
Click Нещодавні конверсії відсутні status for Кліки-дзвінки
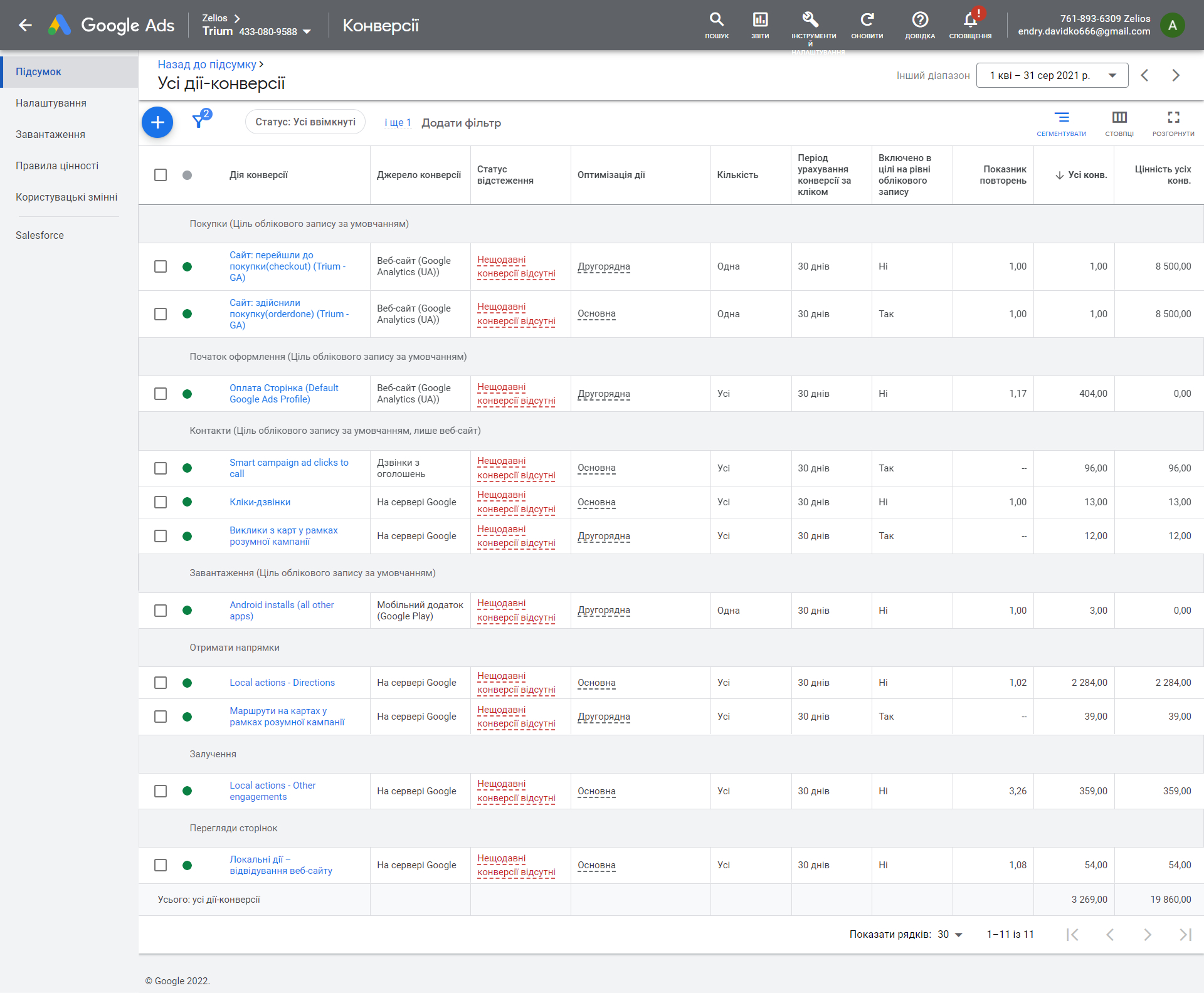click(x=516, y=502)
